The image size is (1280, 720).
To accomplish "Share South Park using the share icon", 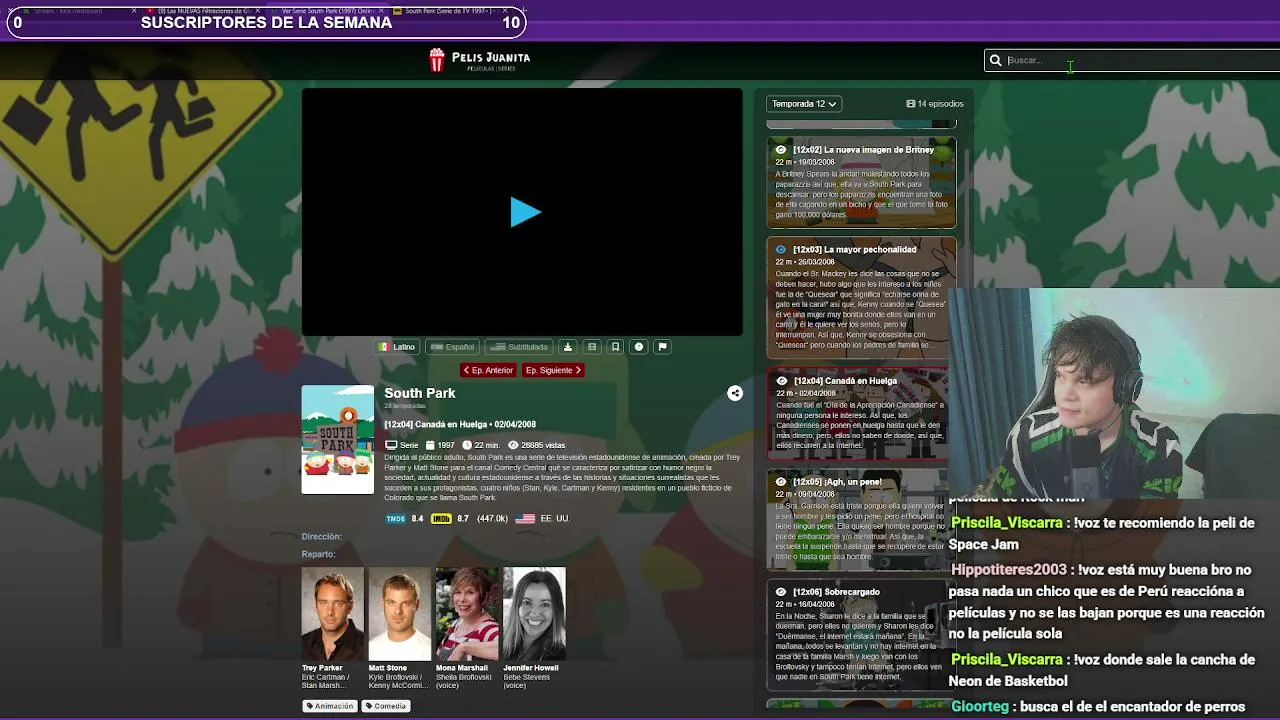I will (735, 393).
